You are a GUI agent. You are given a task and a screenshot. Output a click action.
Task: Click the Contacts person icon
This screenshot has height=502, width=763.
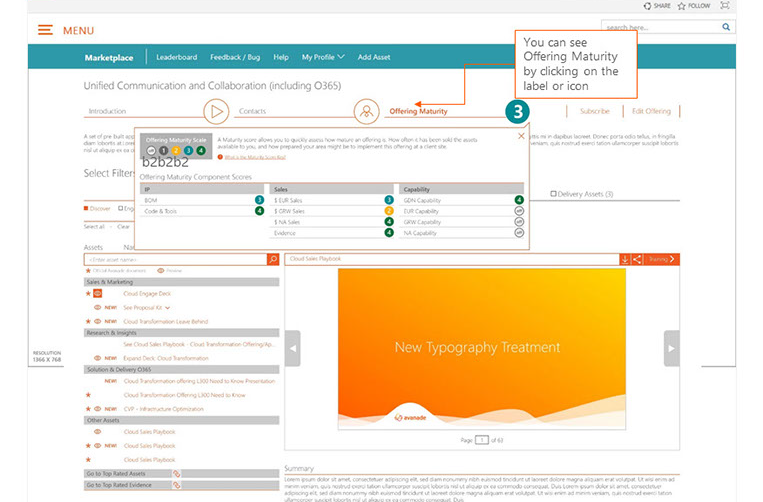point(367,111)
